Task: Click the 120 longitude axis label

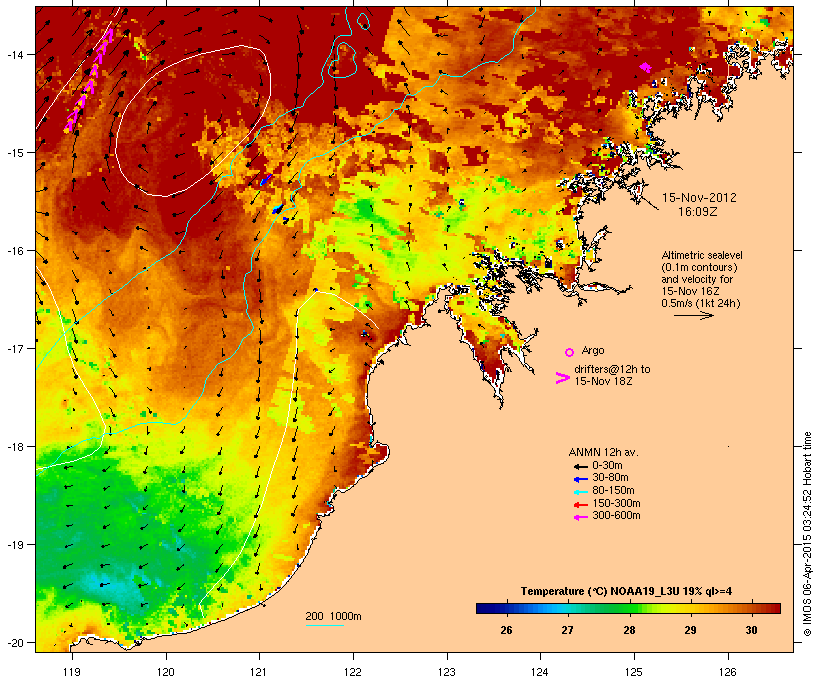Action: (x=166, y=672)
